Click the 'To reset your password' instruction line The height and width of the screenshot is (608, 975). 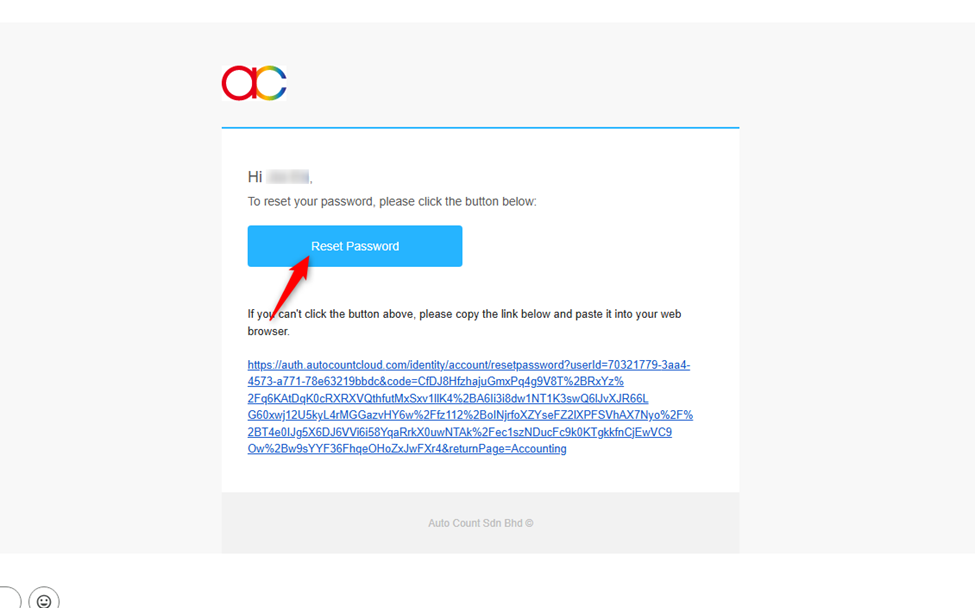392,201
